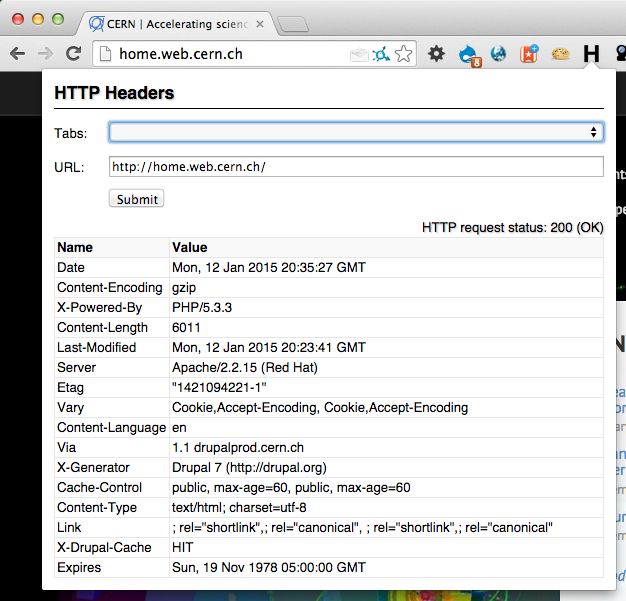This screenshot has height=601, width=626.
Task: Bookmark the page with the star icon
Action: [404, 54]
